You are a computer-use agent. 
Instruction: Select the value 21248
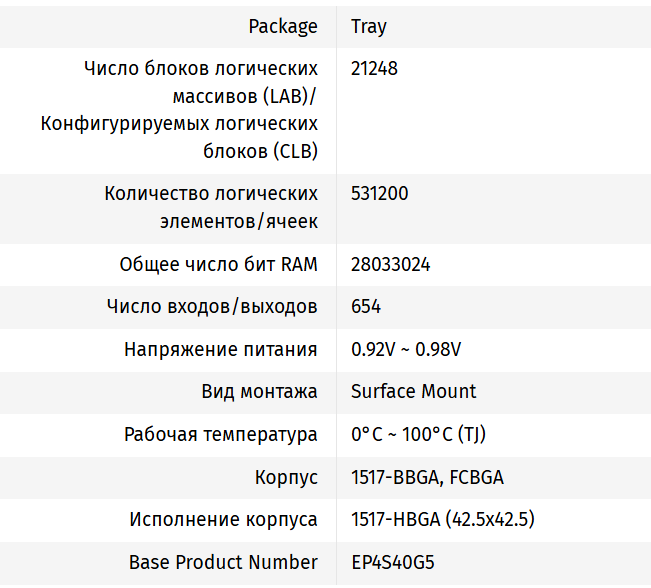coord(375,69)
